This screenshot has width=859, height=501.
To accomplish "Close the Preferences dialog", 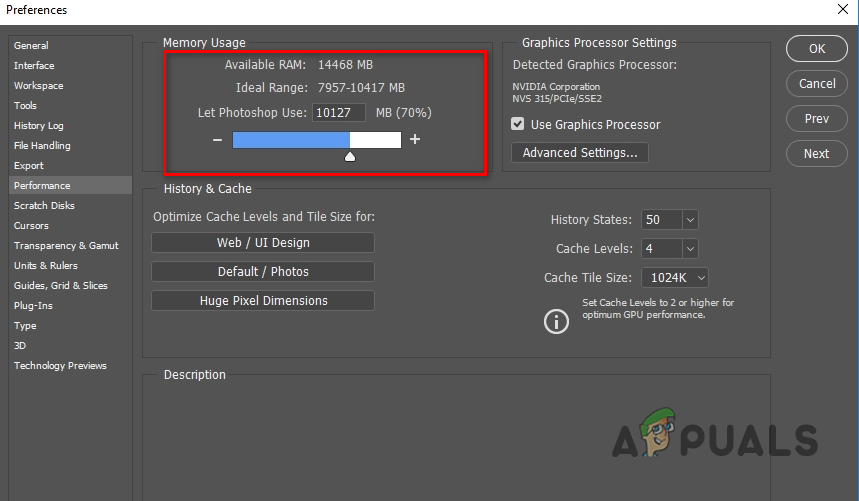I will 843,9.
